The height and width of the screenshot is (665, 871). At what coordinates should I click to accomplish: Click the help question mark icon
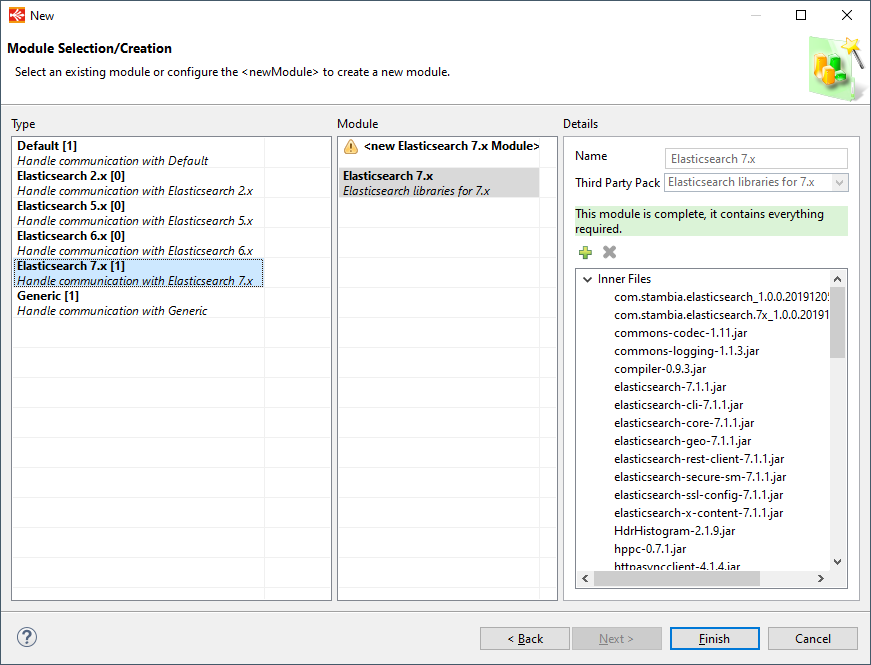point(27,637)
